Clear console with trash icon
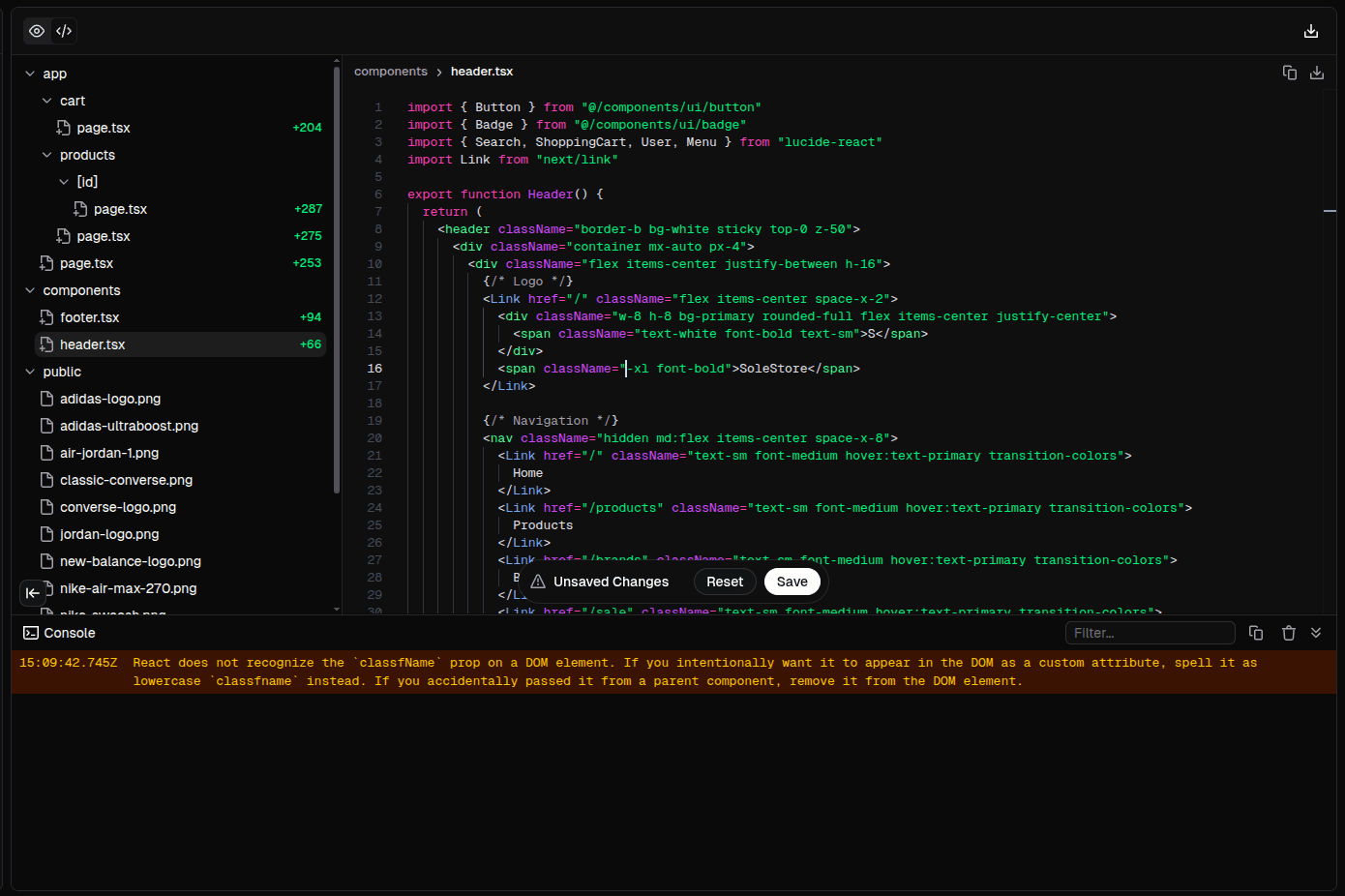This screenshot has height=896, width=1345. 1289,633
